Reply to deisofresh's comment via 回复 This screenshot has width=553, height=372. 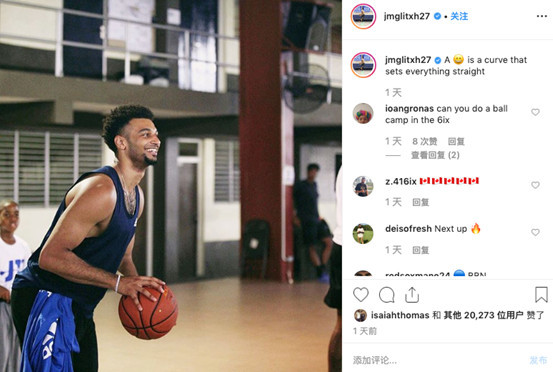tap(420, 250)
